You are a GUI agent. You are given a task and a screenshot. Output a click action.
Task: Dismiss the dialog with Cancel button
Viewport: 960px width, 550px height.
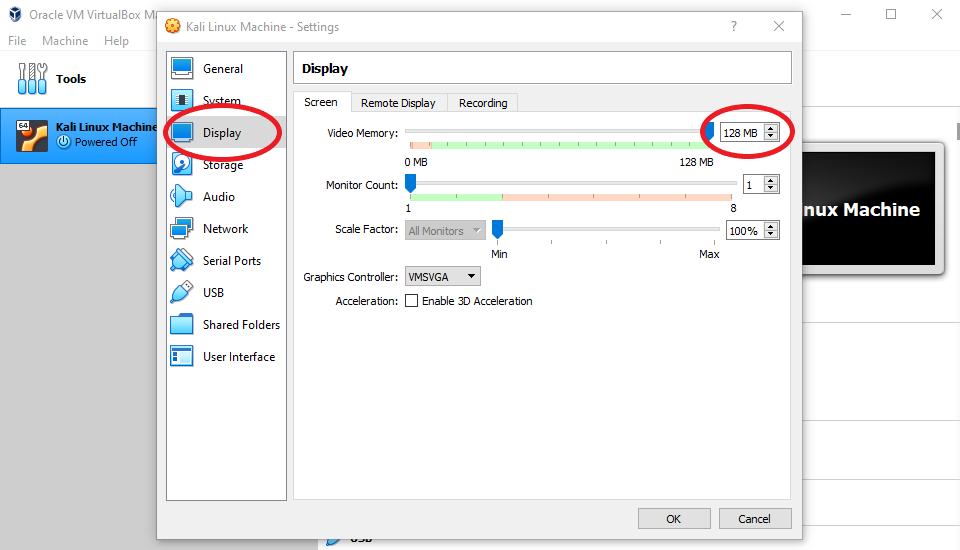click(754, 519)
